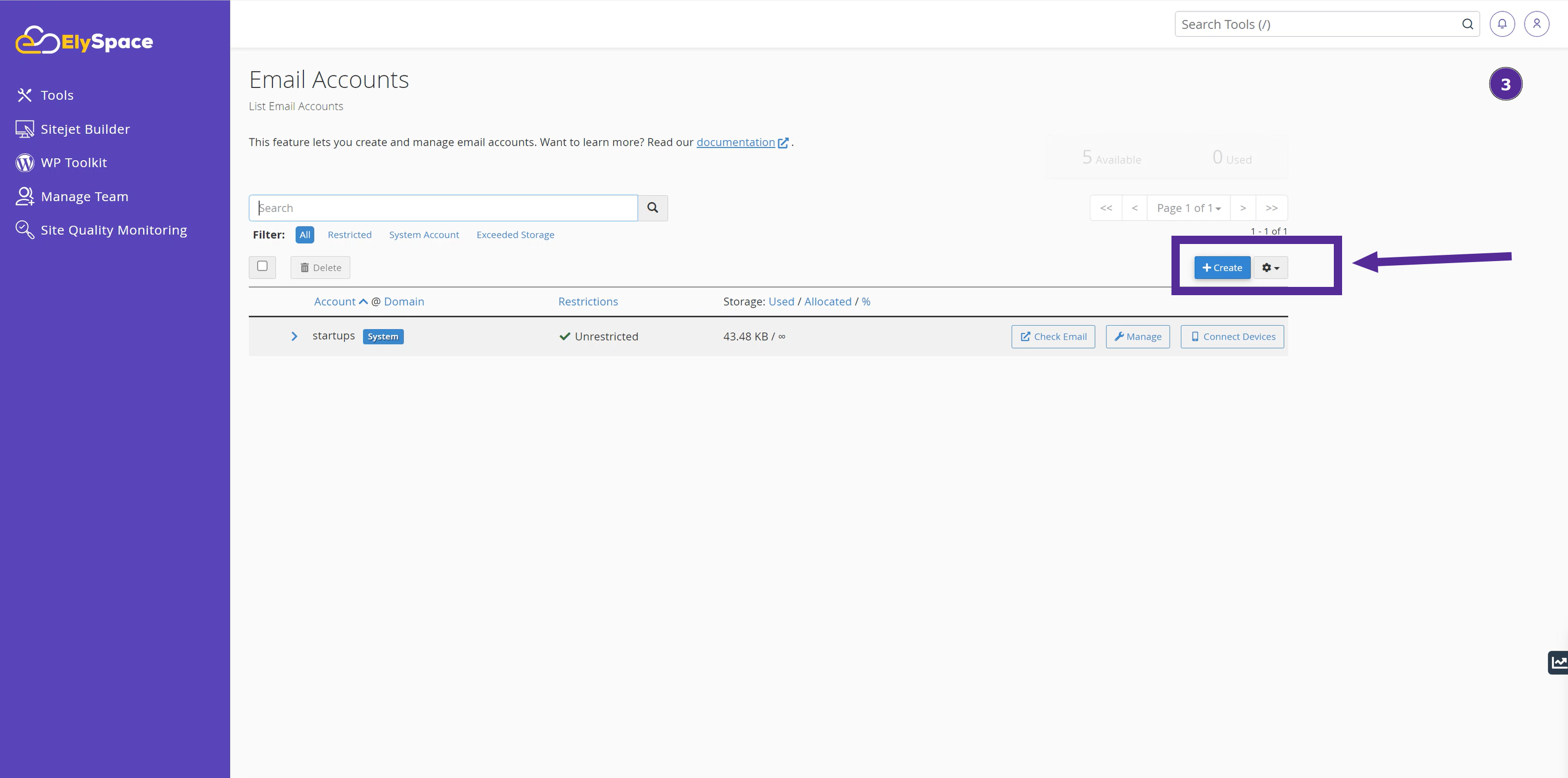Click the System badge on startups
Image resolution: width=1568 pixels, height=778 pixels.
383,337
